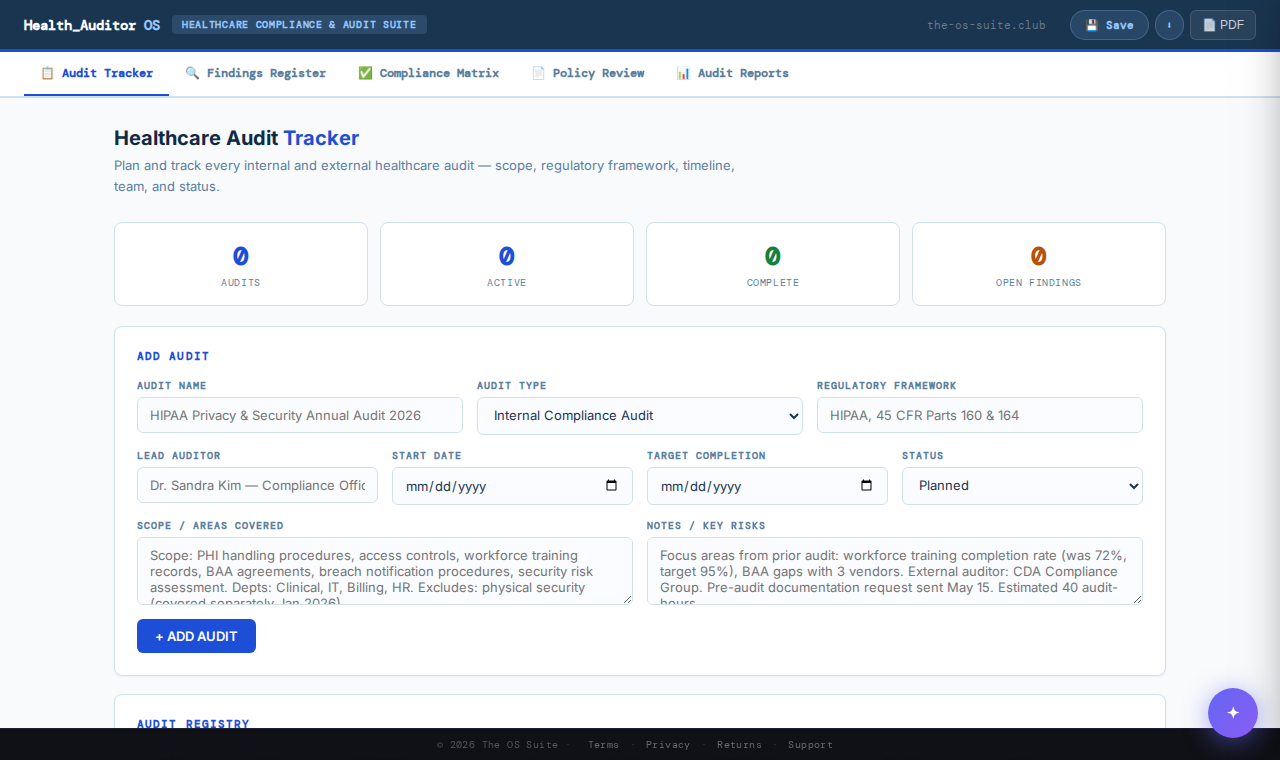1280x760 pixels.
Task: Open the Terms footer link
Action: tap(603, 745)
